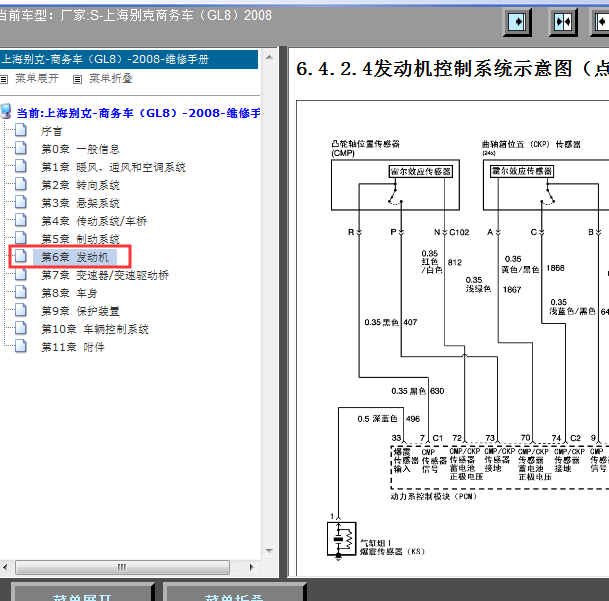Viewport: 609px width, 601px height.
Task: Select chapter 第6章 发动机
Action: click(75, 257)
